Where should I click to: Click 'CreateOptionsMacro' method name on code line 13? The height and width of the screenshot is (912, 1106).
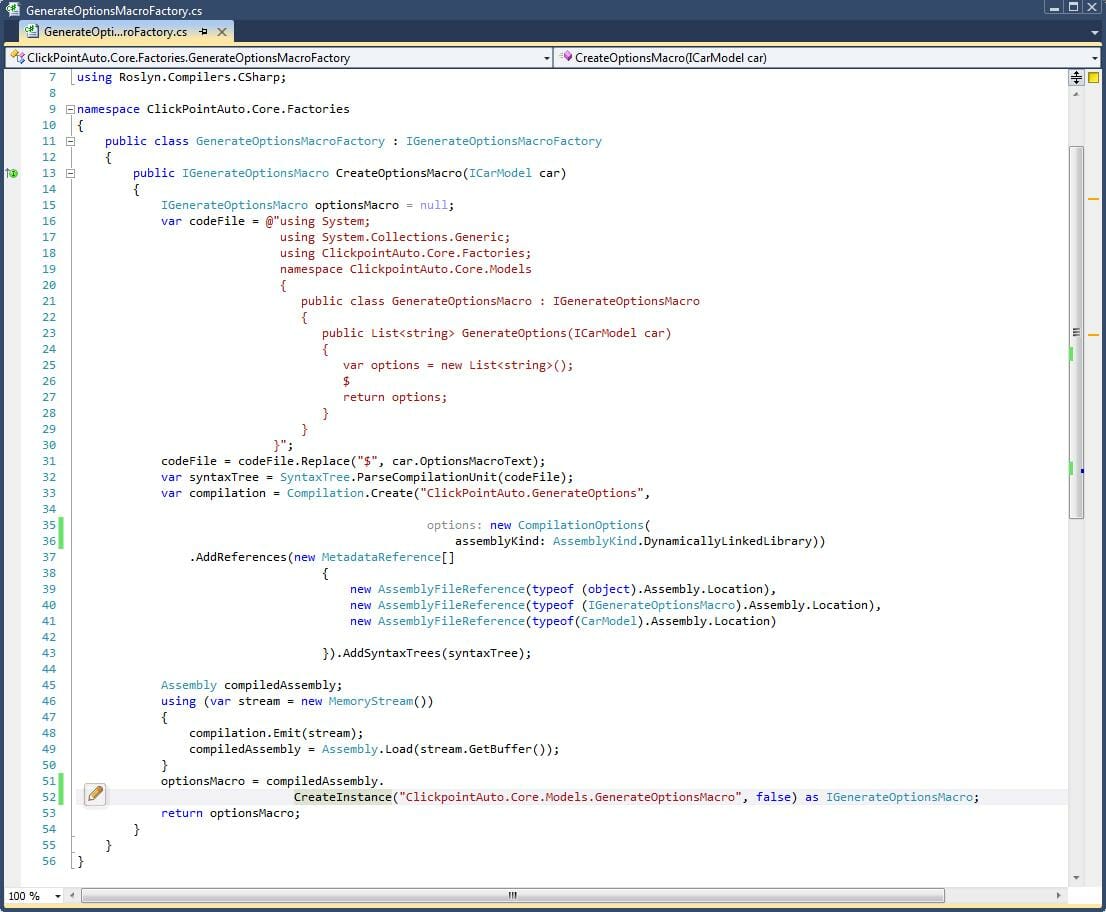(399, 173)
